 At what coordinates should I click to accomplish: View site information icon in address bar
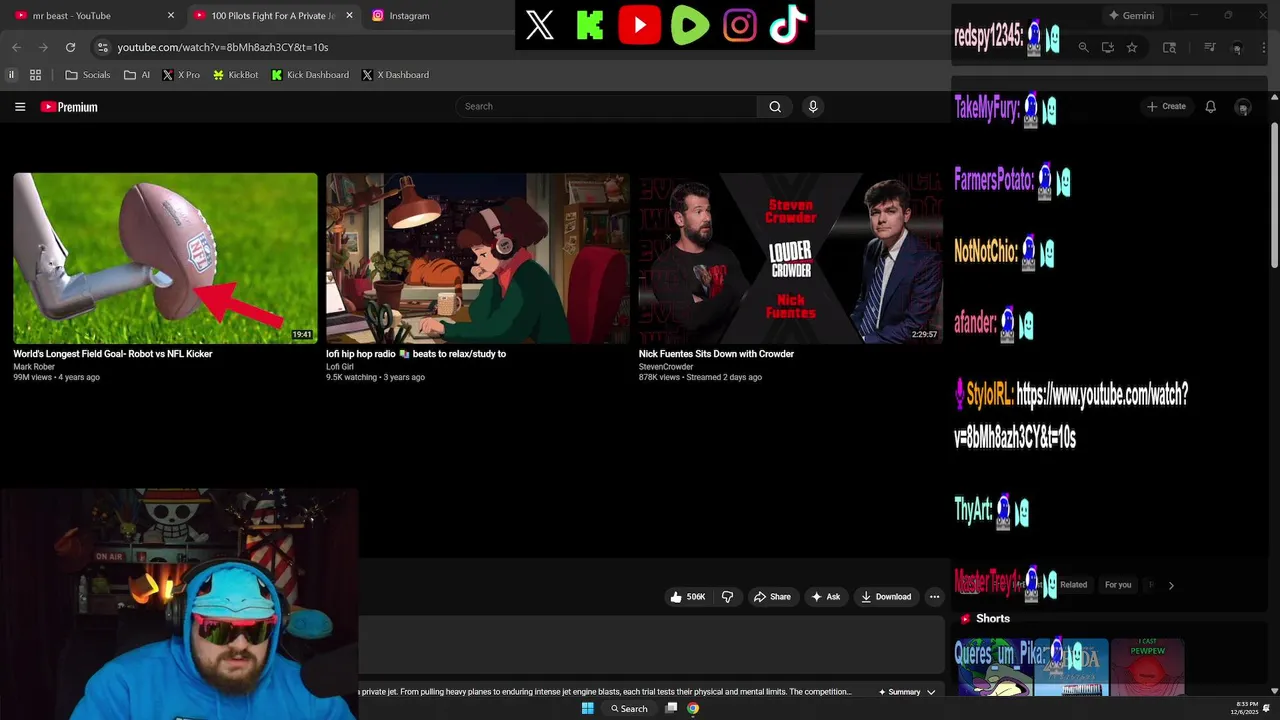(102, 47)
